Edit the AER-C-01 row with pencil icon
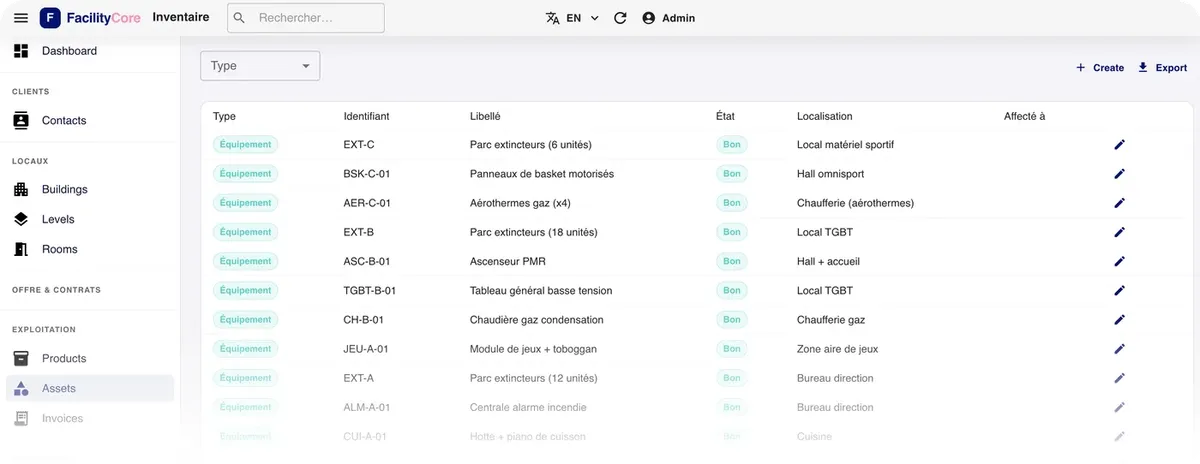Viewport: 1200px width, 464px height. 1120,203
